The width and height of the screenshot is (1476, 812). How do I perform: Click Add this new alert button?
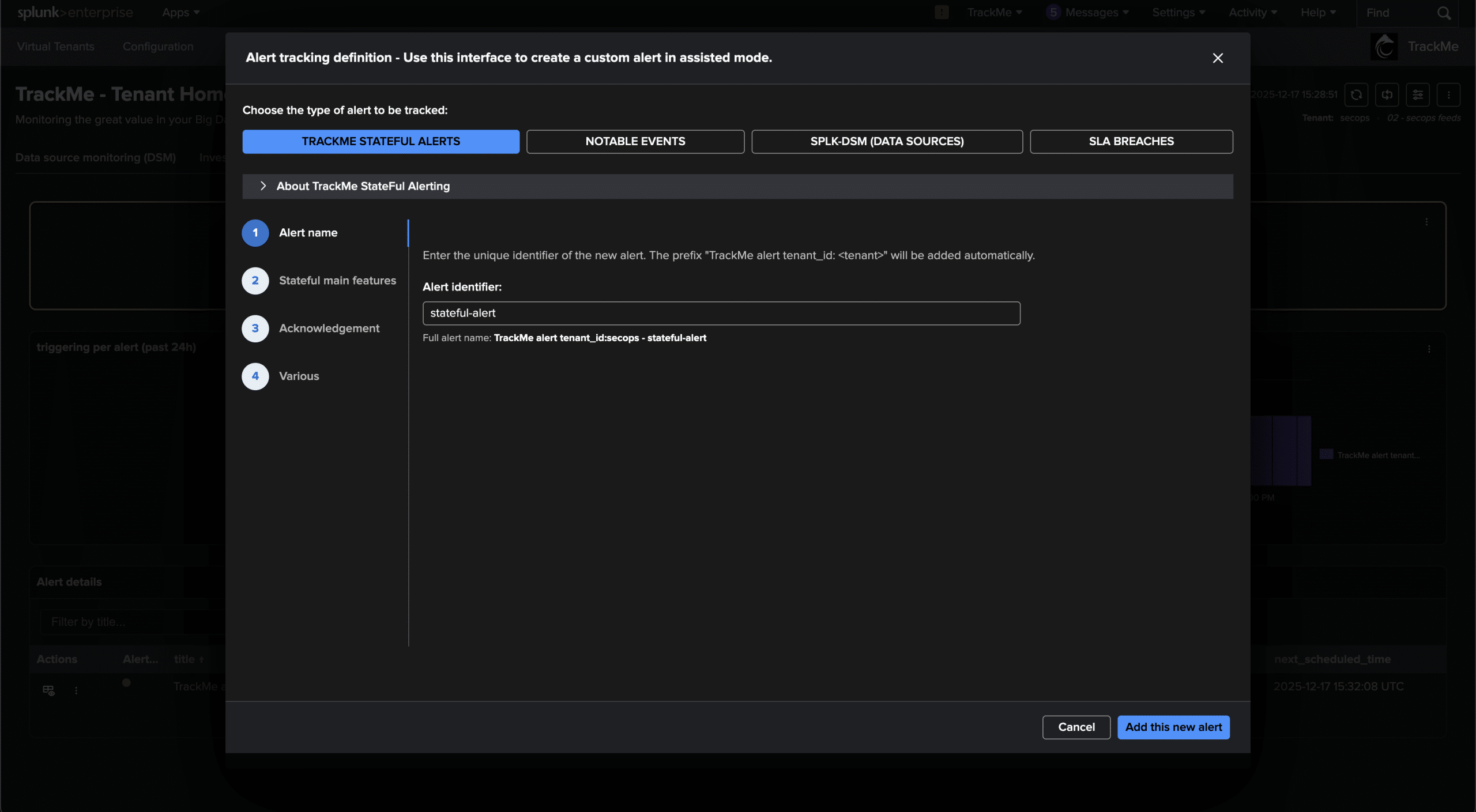click(1173, 727)
